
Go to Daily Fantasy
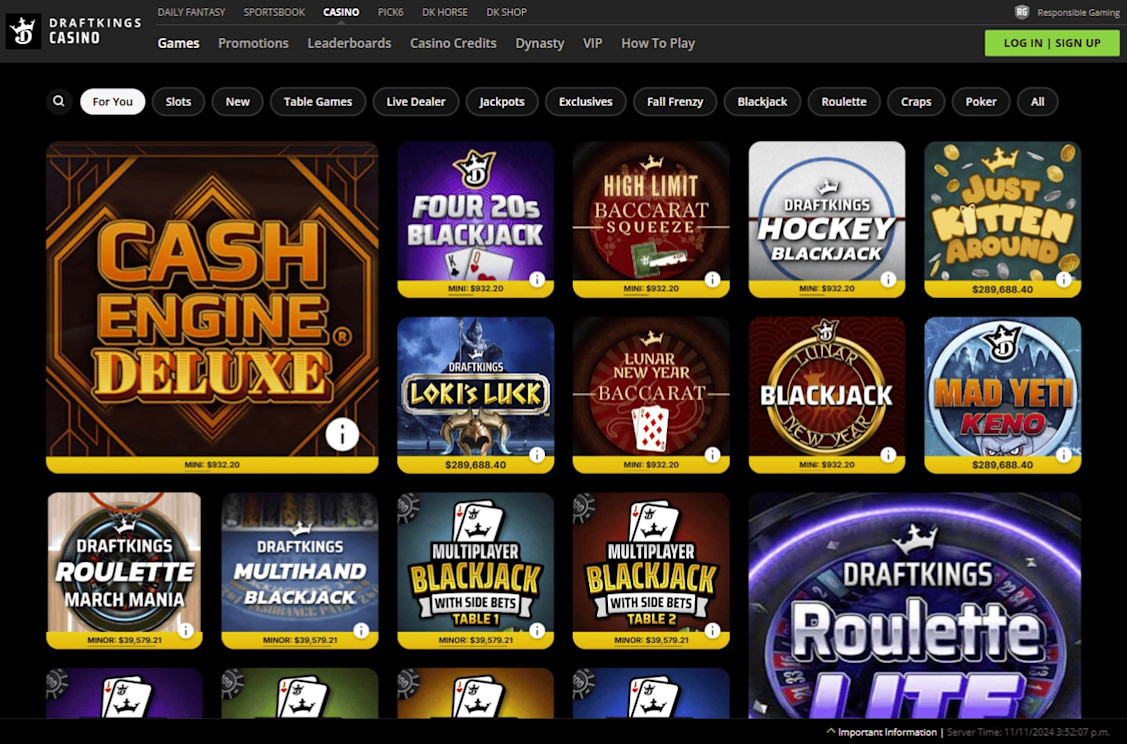pyautogui.click(x=191, y=12)
